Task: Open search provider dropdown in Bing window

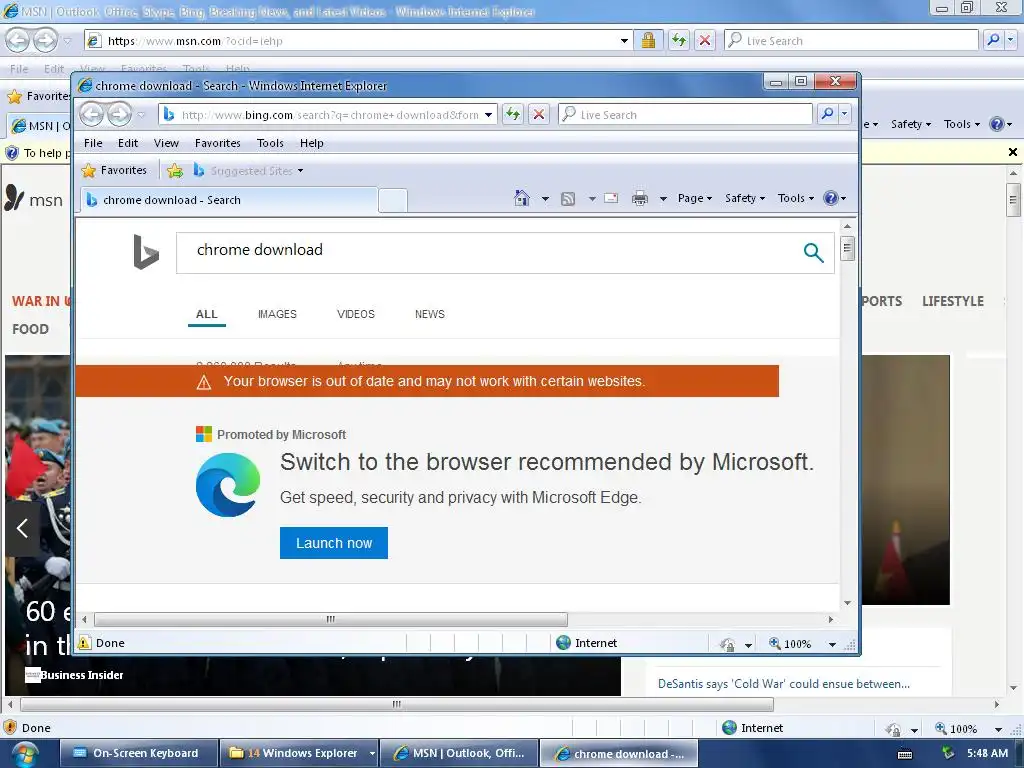Action: pyautogui.click(x=844, y=114)
